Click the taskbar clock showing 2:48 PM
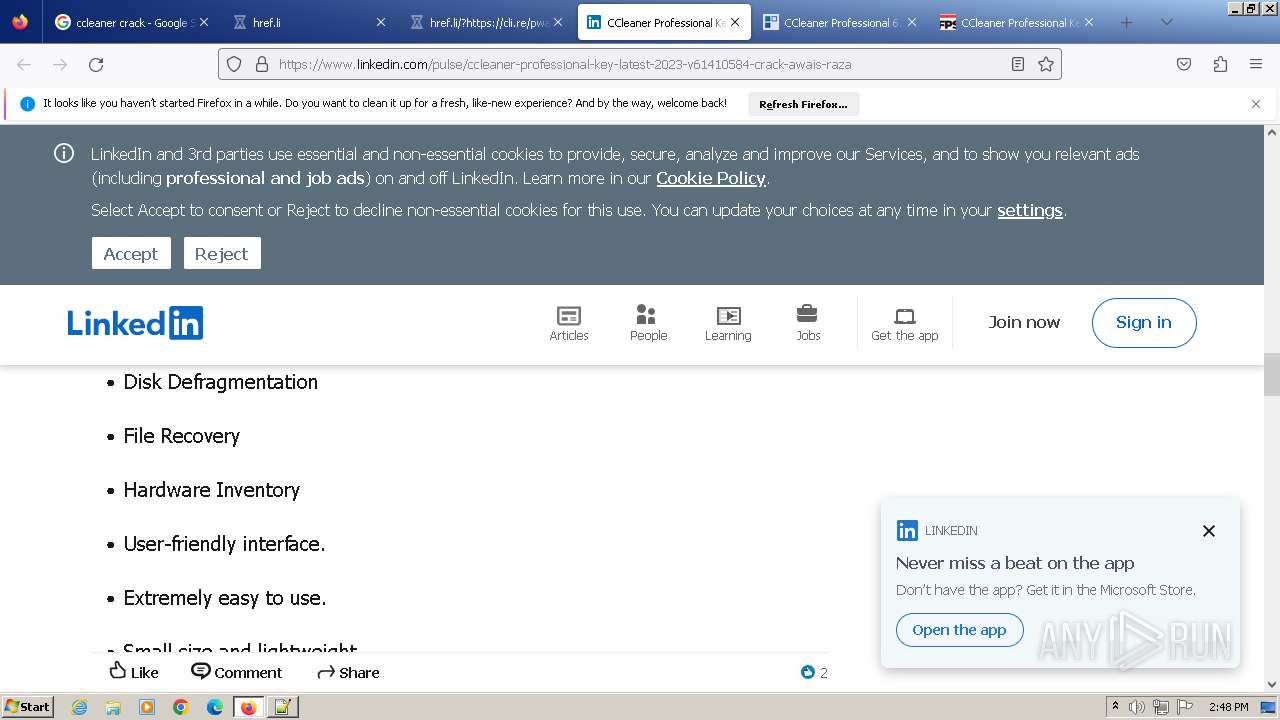The width and height of the screenshot is (1280, 720). 1228,707
